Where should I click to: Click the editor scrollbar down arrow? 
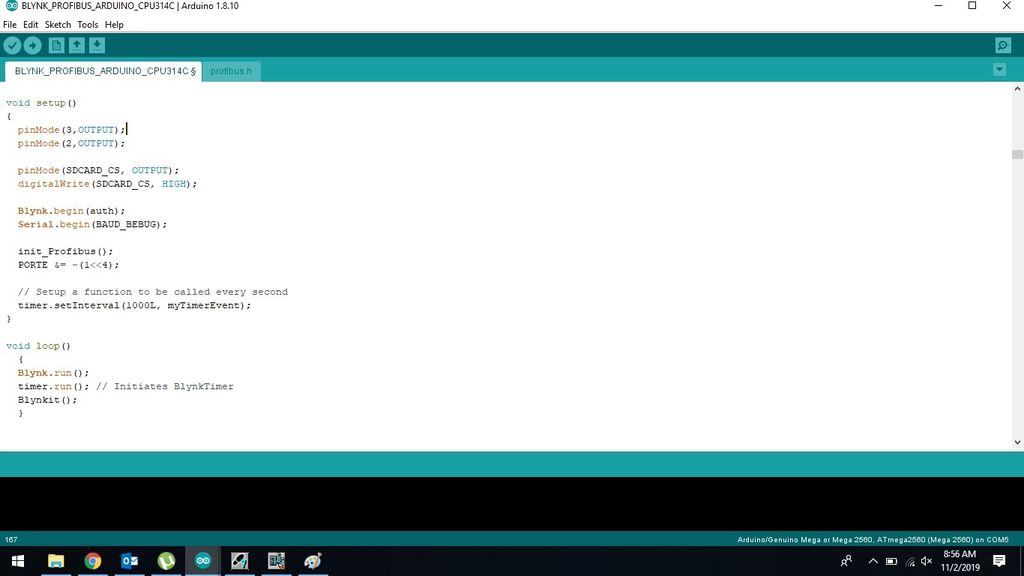pos(1017,442)
